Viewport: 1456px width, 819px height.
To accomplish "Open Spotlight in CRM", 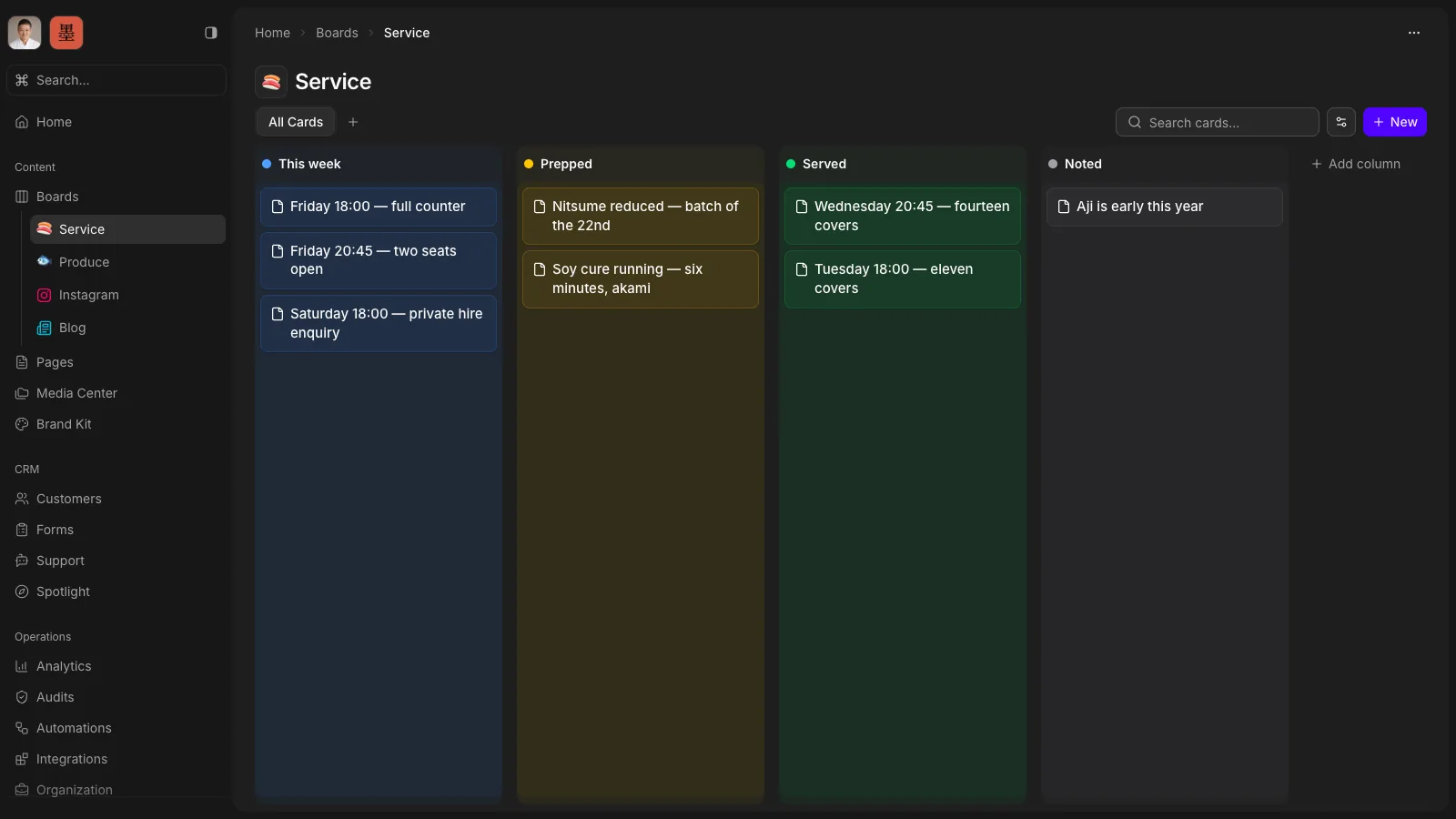I will click(116, 591).
